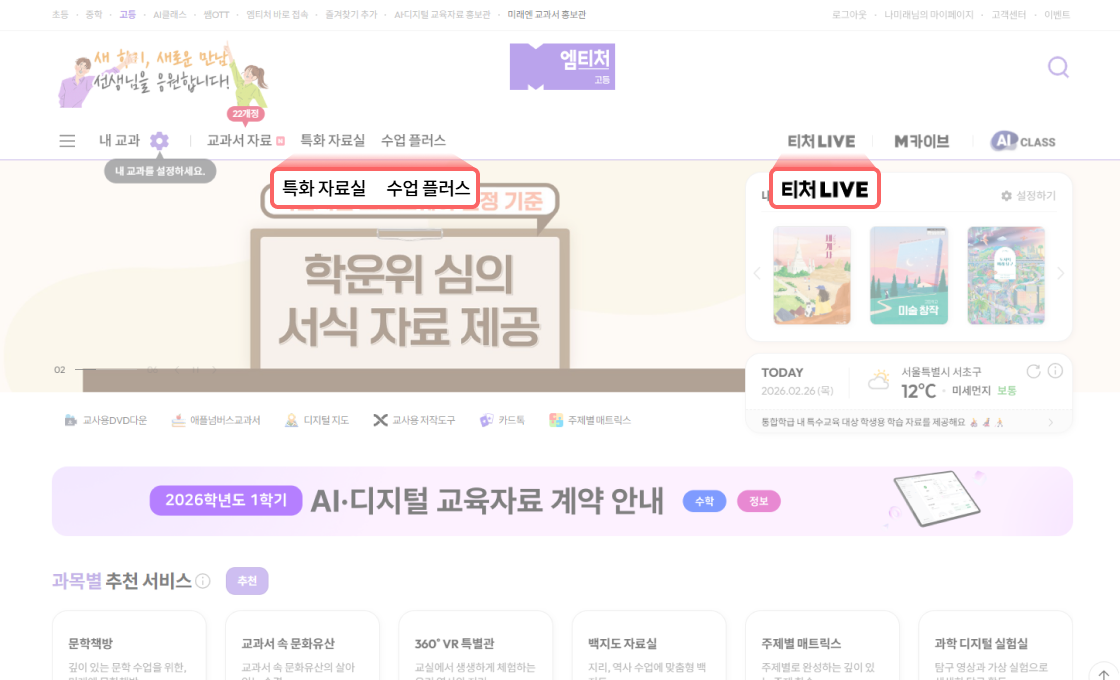1120x680 pixels.
Task: Click the 설정하기 link
Action: coord(1029,196)
